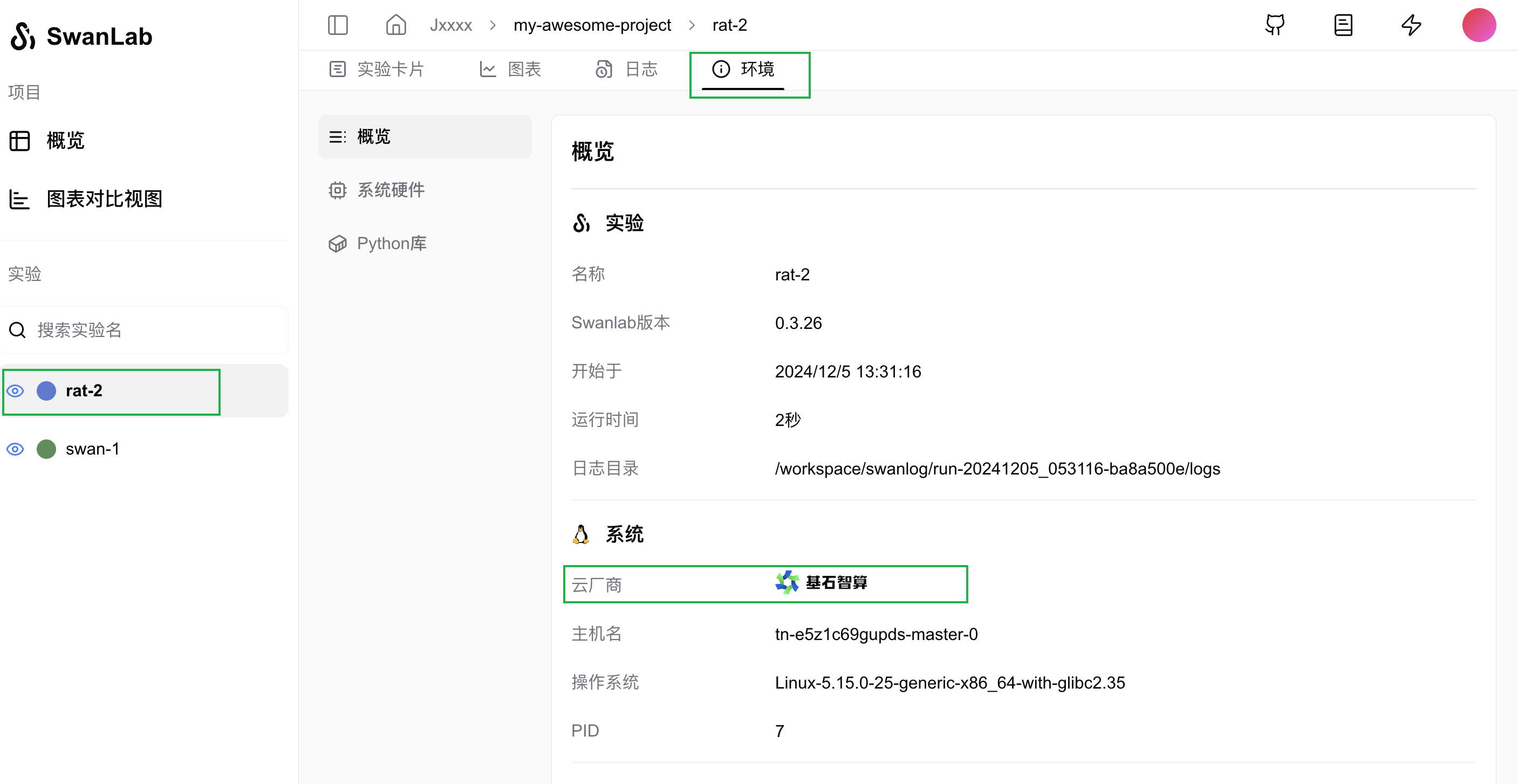
Task: Click the 运行时间 value 2秒
Action: [788, 420]
